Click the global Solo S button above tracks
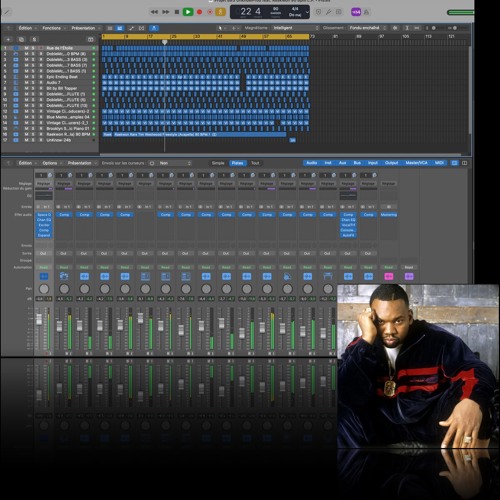 34,39
